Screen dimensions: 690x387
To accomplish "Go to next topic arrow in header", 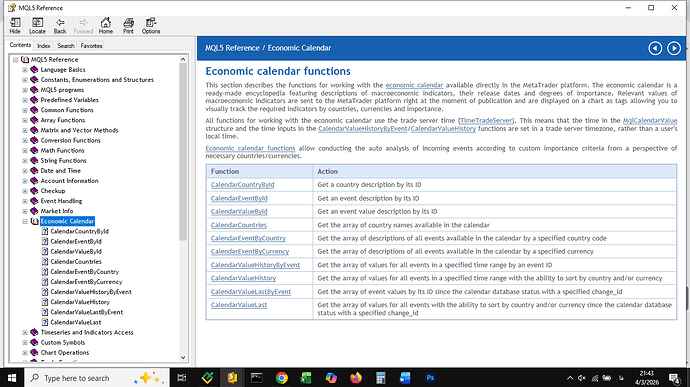I will (674, 48).
